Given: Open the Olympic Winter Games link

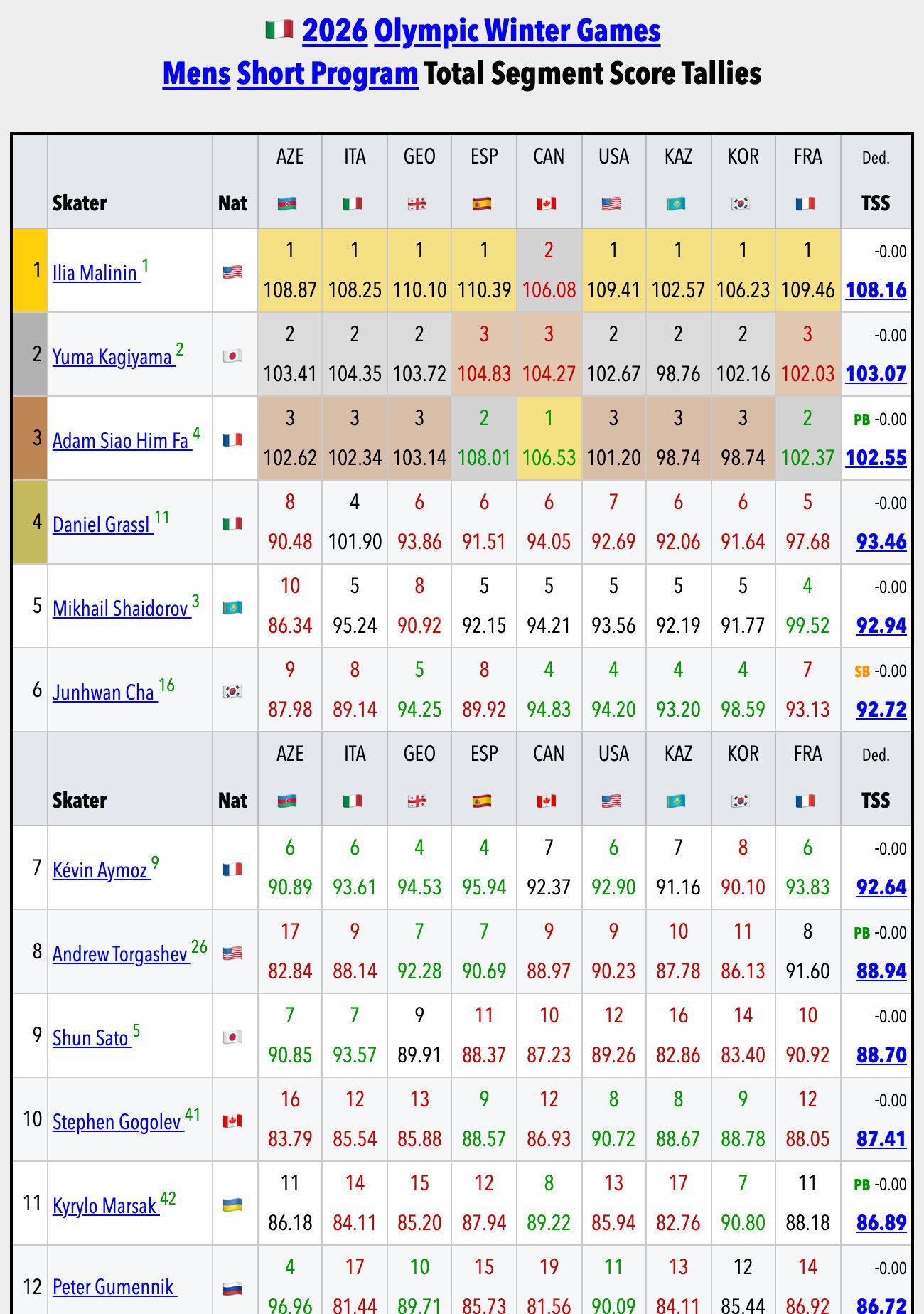Looking at the screenshot, I should click(517, 31).
